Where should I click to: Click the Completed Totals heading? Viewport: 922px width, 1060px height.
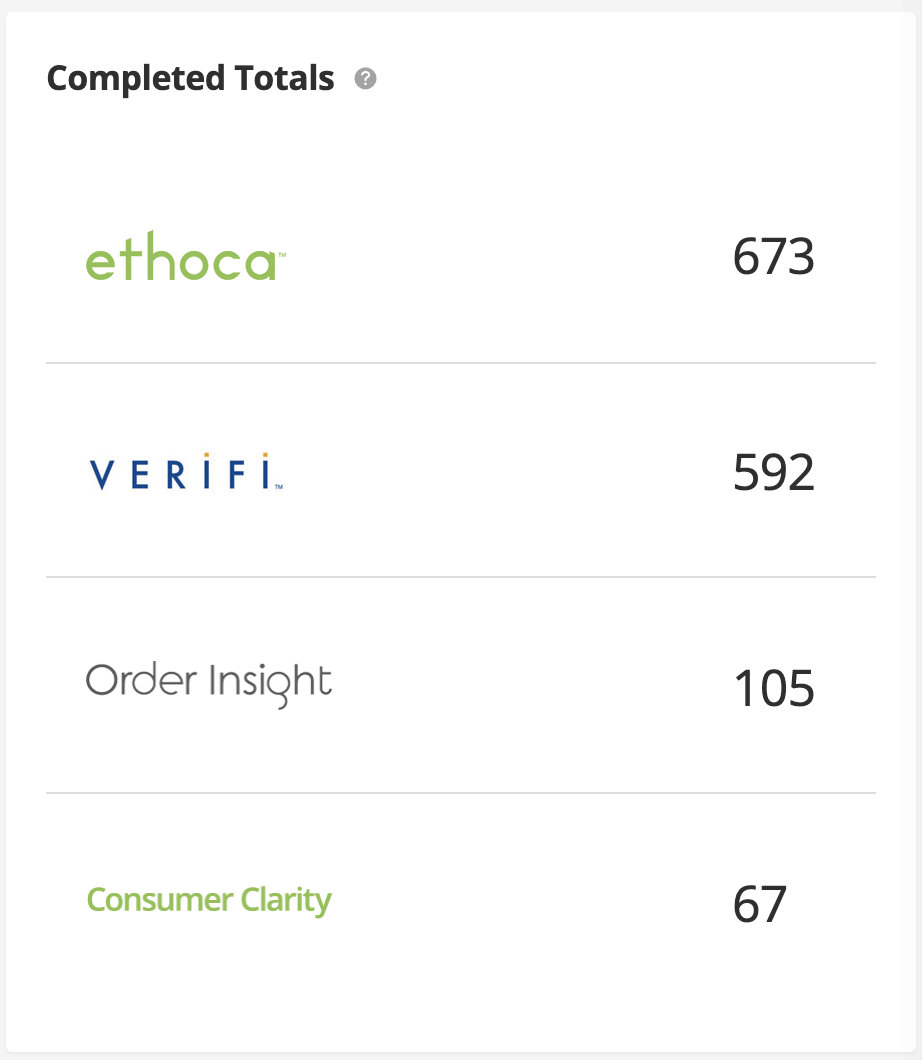click(190, 78)
